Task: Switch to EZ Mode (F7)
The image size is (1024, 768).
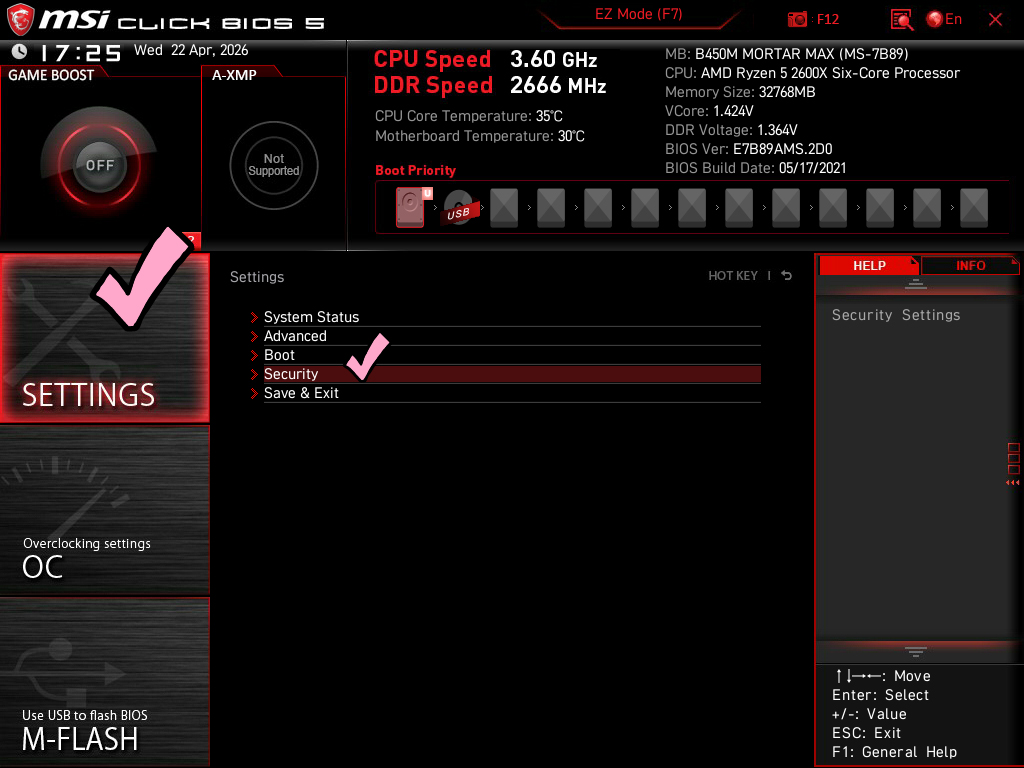Action: 639,14
